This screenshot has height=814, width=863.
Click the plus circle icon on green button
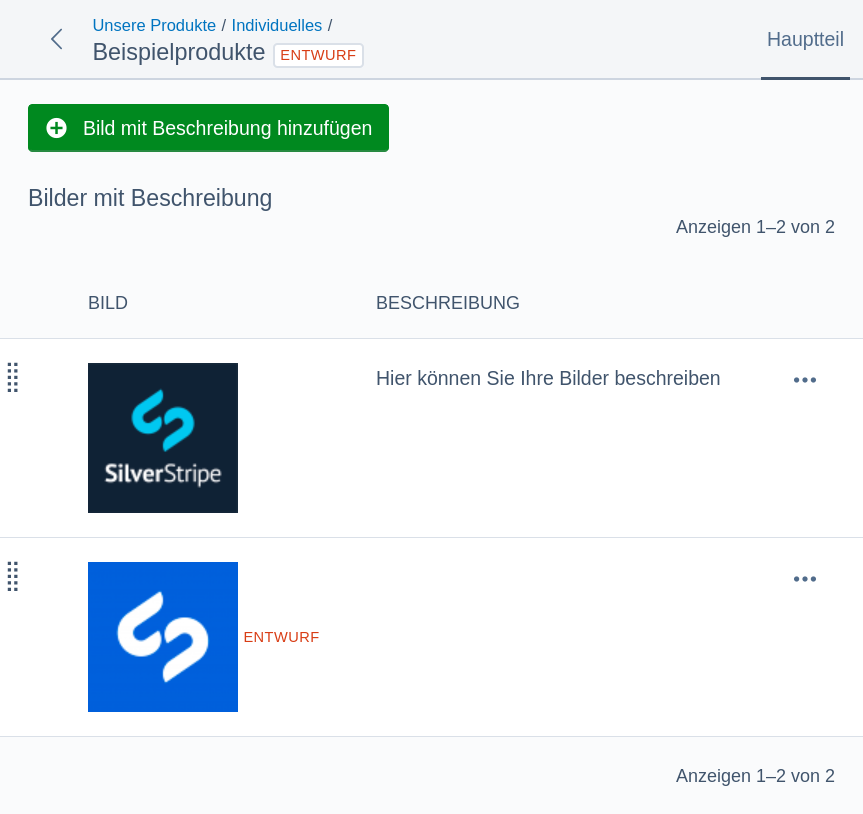pos(56,128)
